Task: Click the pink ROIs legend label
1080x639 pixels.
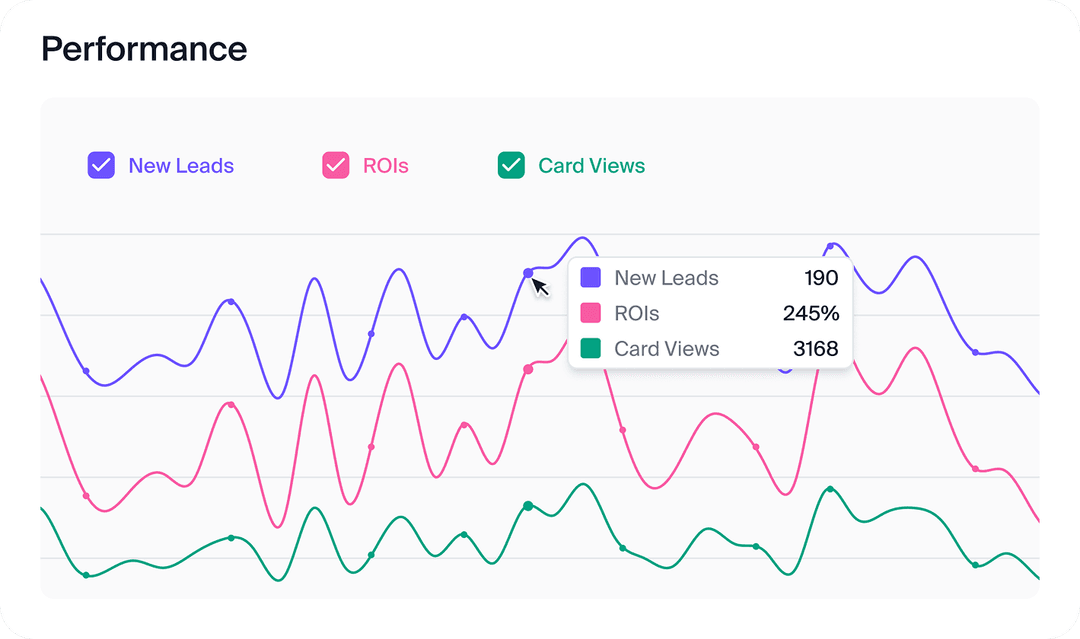Action: (x=385, y=166)
